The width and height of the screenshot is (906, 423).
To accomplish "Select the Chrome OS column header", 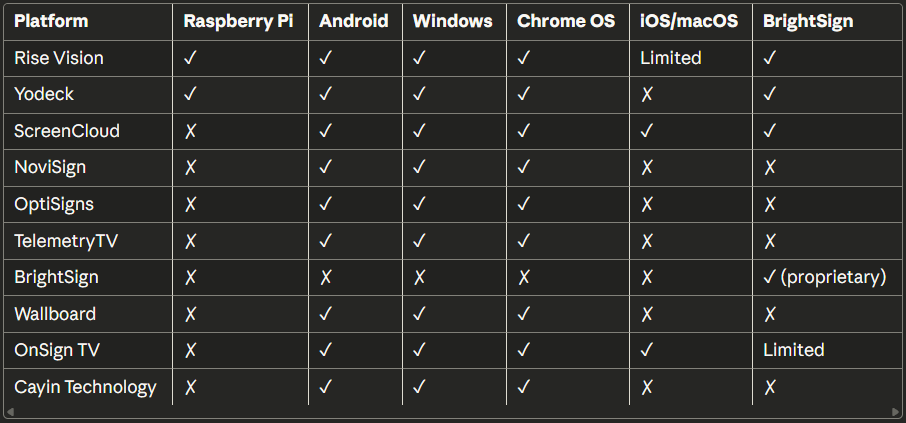I will coord(566,21).
